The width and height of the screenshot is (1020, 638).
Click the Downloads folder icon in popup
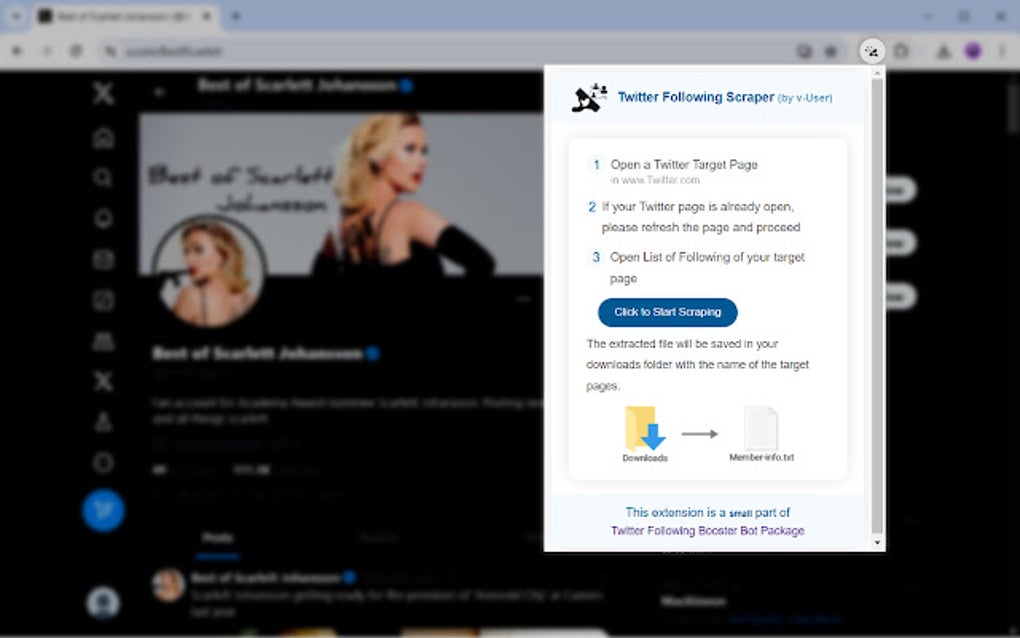click(645, 428)
